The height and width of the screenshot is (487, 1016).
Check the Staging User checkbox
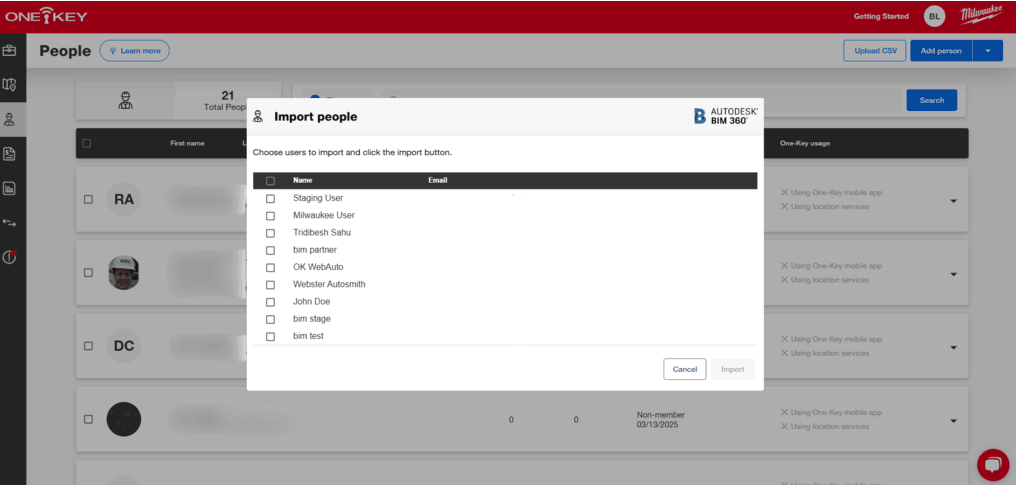click(x=270, y=198)
